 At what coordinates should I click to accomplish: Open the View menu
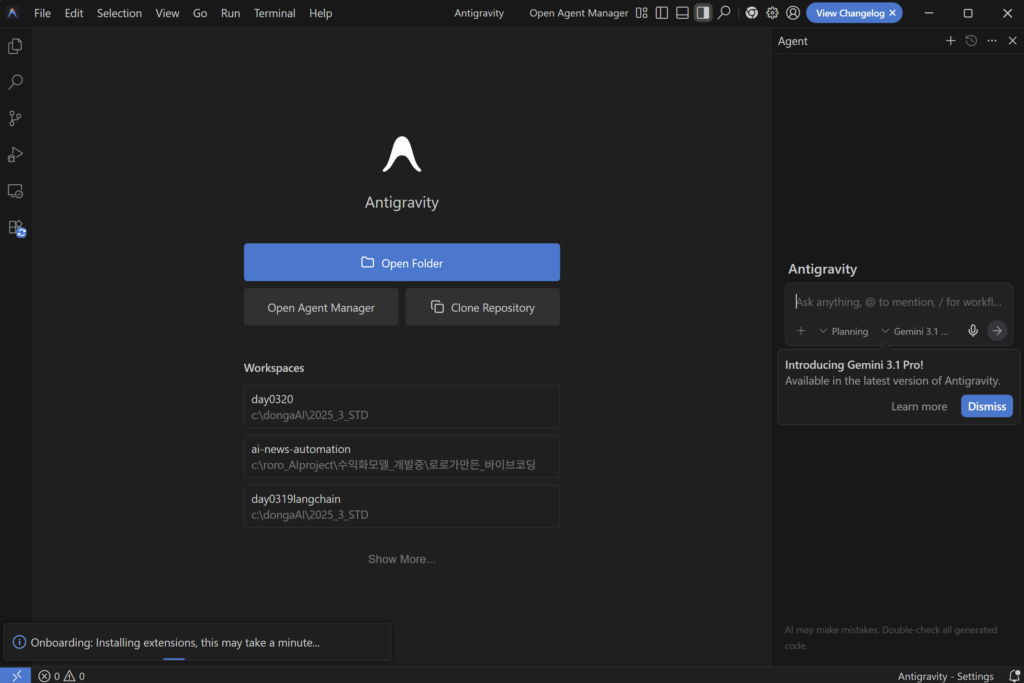167,13
